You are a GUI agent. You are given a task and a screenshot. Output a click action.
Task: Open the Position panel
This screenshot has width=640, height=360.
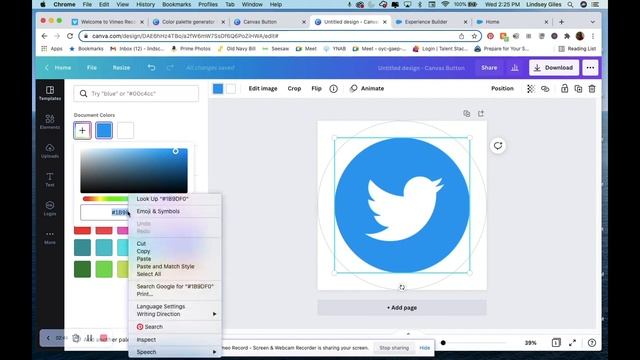click(502, 89)
